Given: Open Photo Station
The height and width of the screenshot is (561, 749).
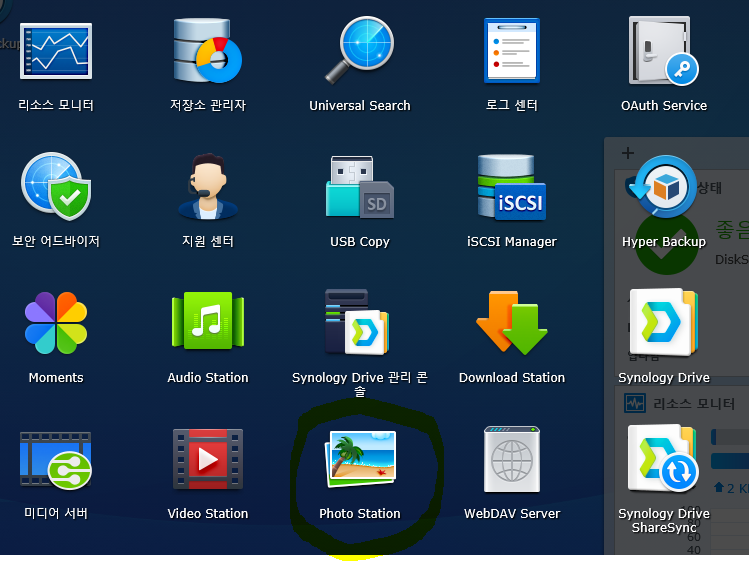Looking at the screenshot, I should [x=360, y=459].
